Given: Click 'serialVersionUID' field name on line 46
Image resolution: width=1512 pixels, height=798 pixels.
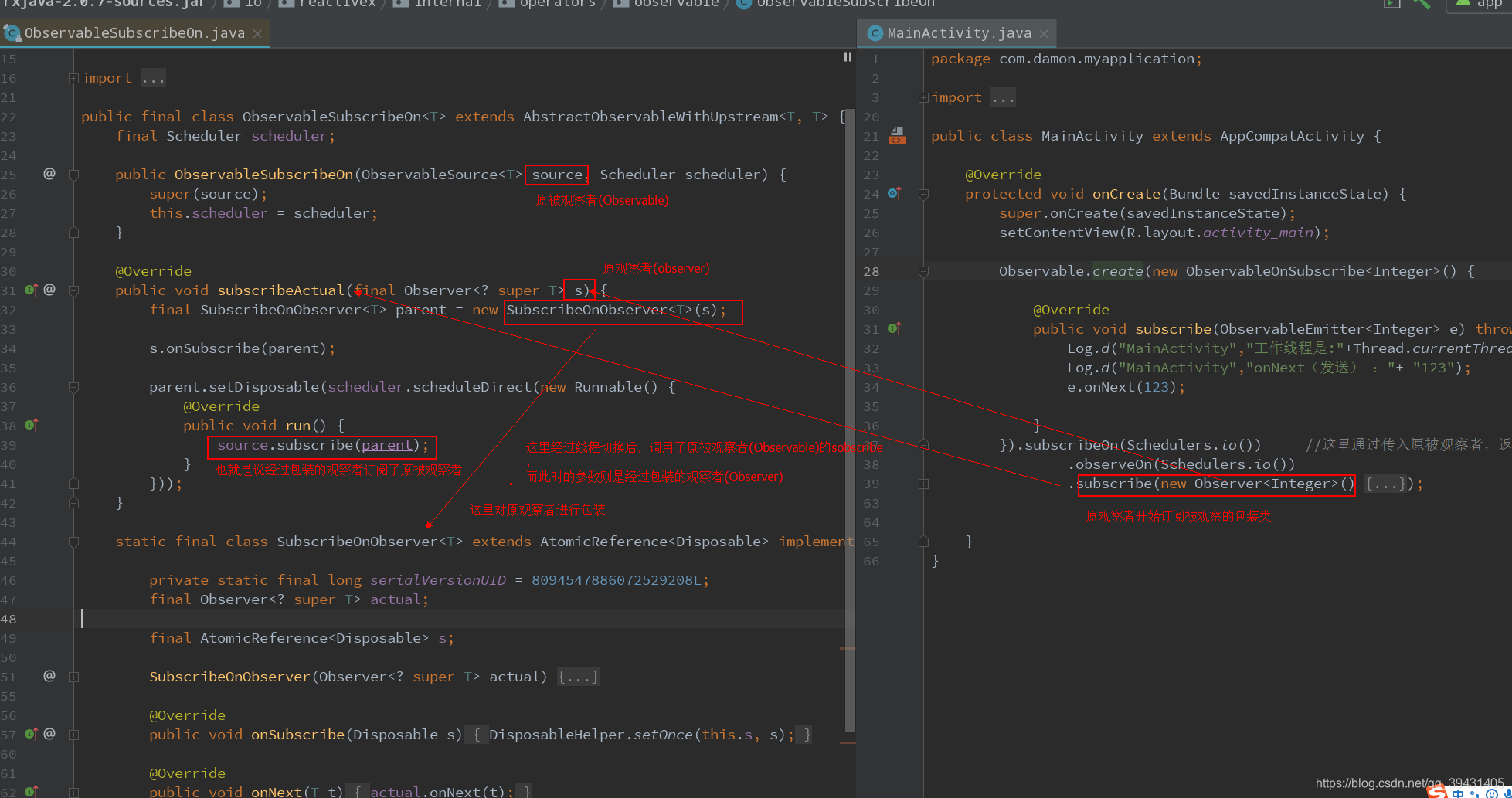Looking at the screenshot, I should tap(438, 580).
